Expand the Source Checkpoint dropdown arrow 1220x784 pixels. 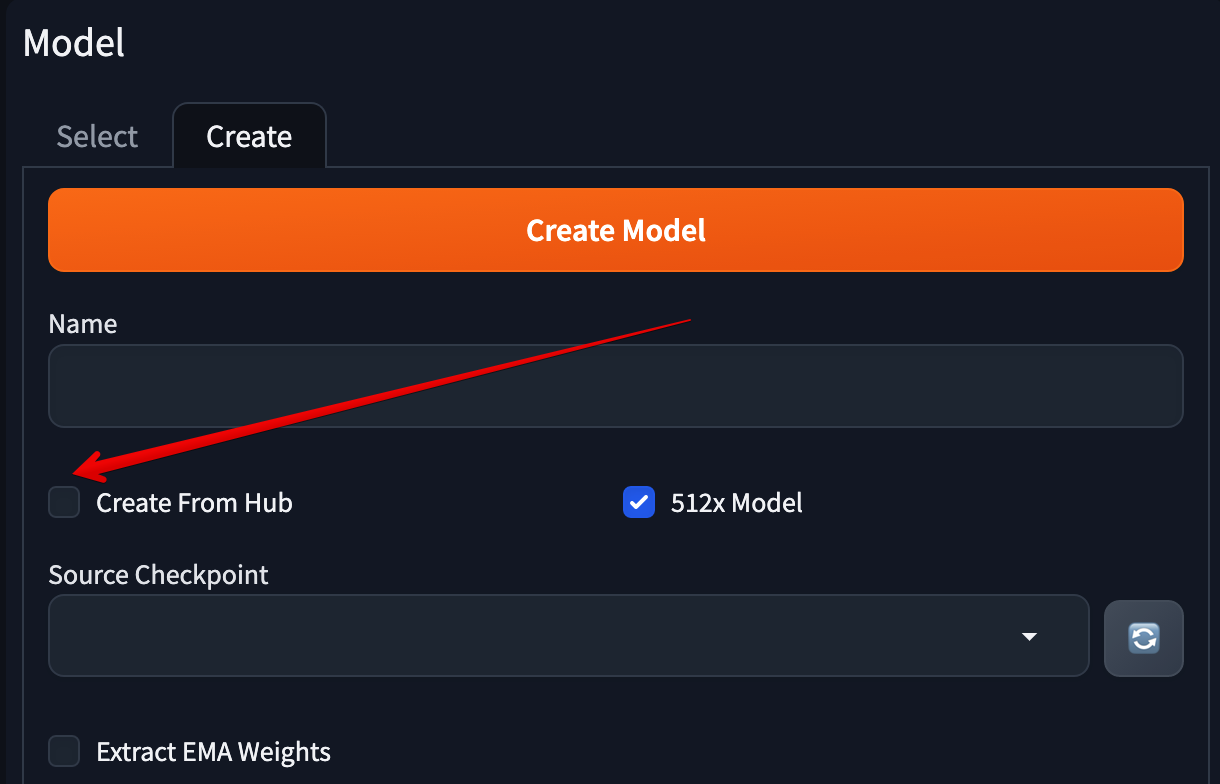[1029, 637]
